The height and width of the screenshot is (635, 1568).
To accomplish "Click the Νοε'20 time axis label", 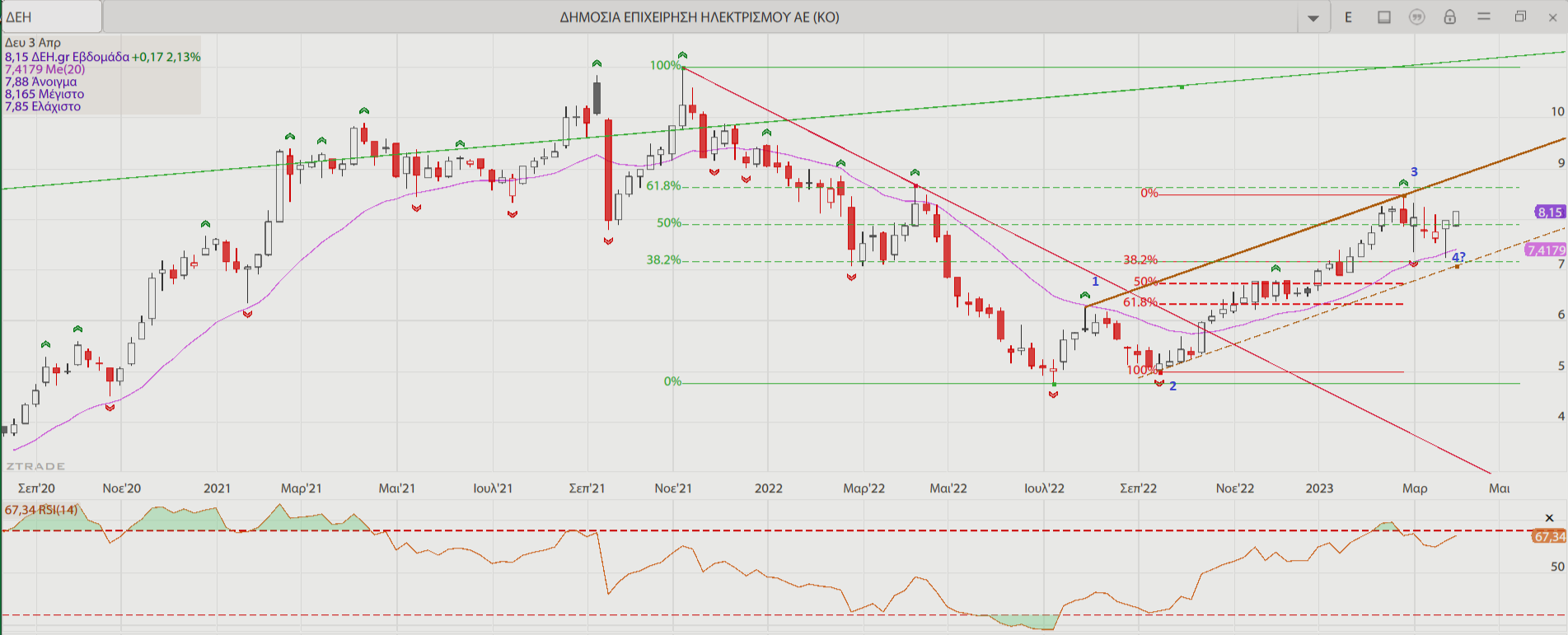I will [122, 488].
